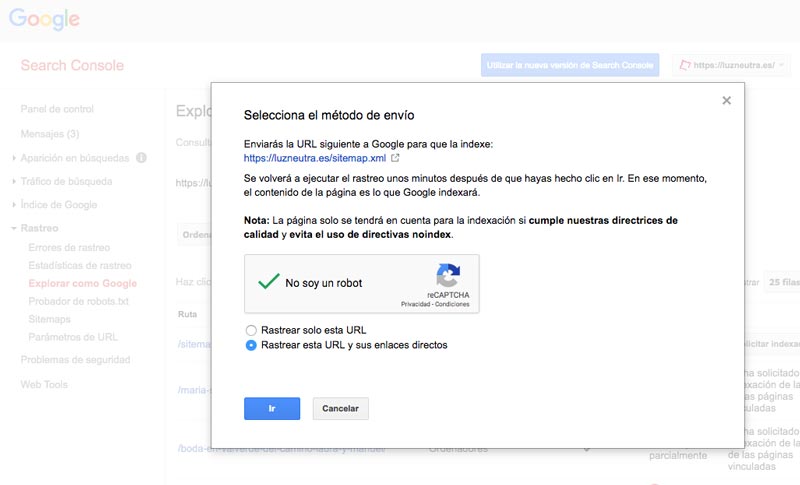
Task: Open Estadísticas de rastreo
Action: (x=80, y=266)
